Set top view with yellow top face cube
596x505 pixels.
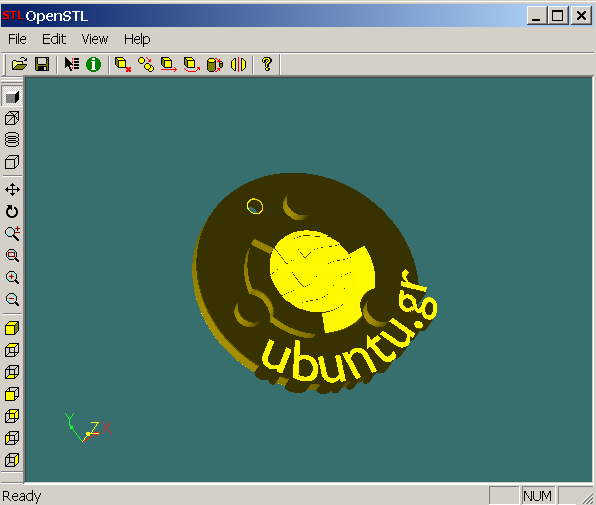(12, 350)
